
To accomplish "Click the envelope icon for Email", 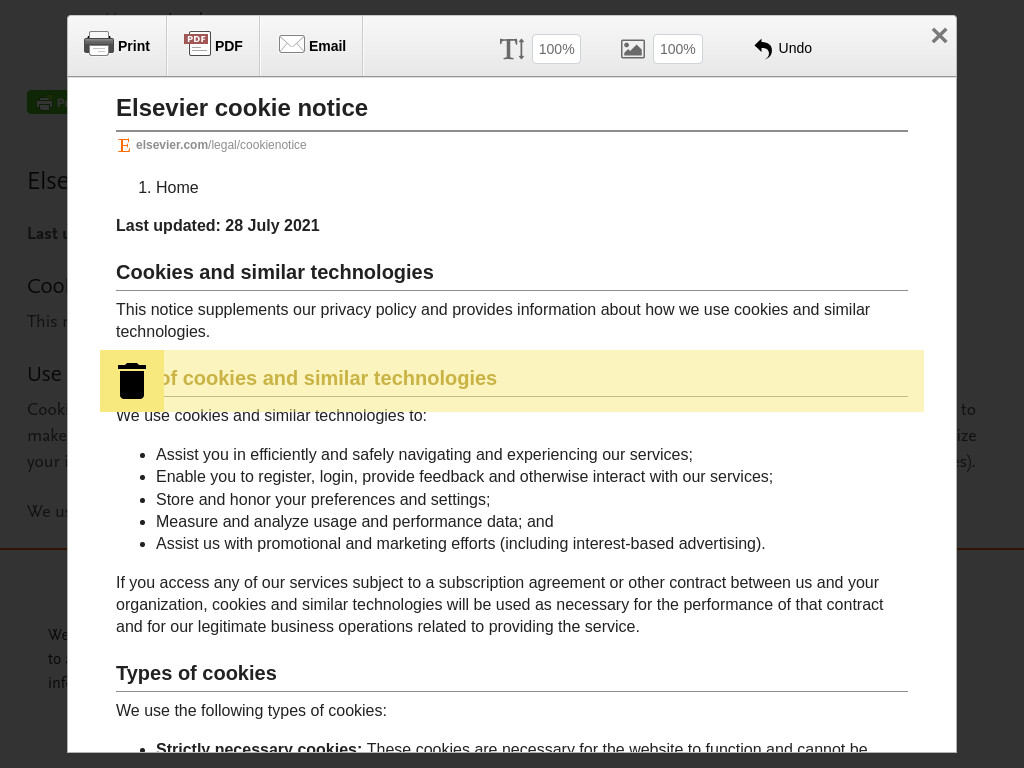I will pyautogui.click(x=292, y=44).
